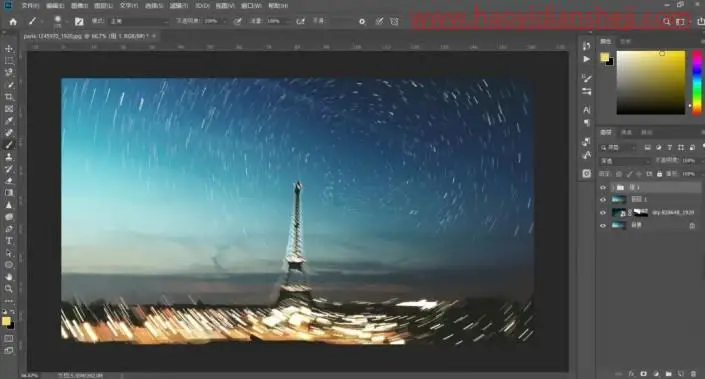Select the Eraser tool

(x=9, y=181)
